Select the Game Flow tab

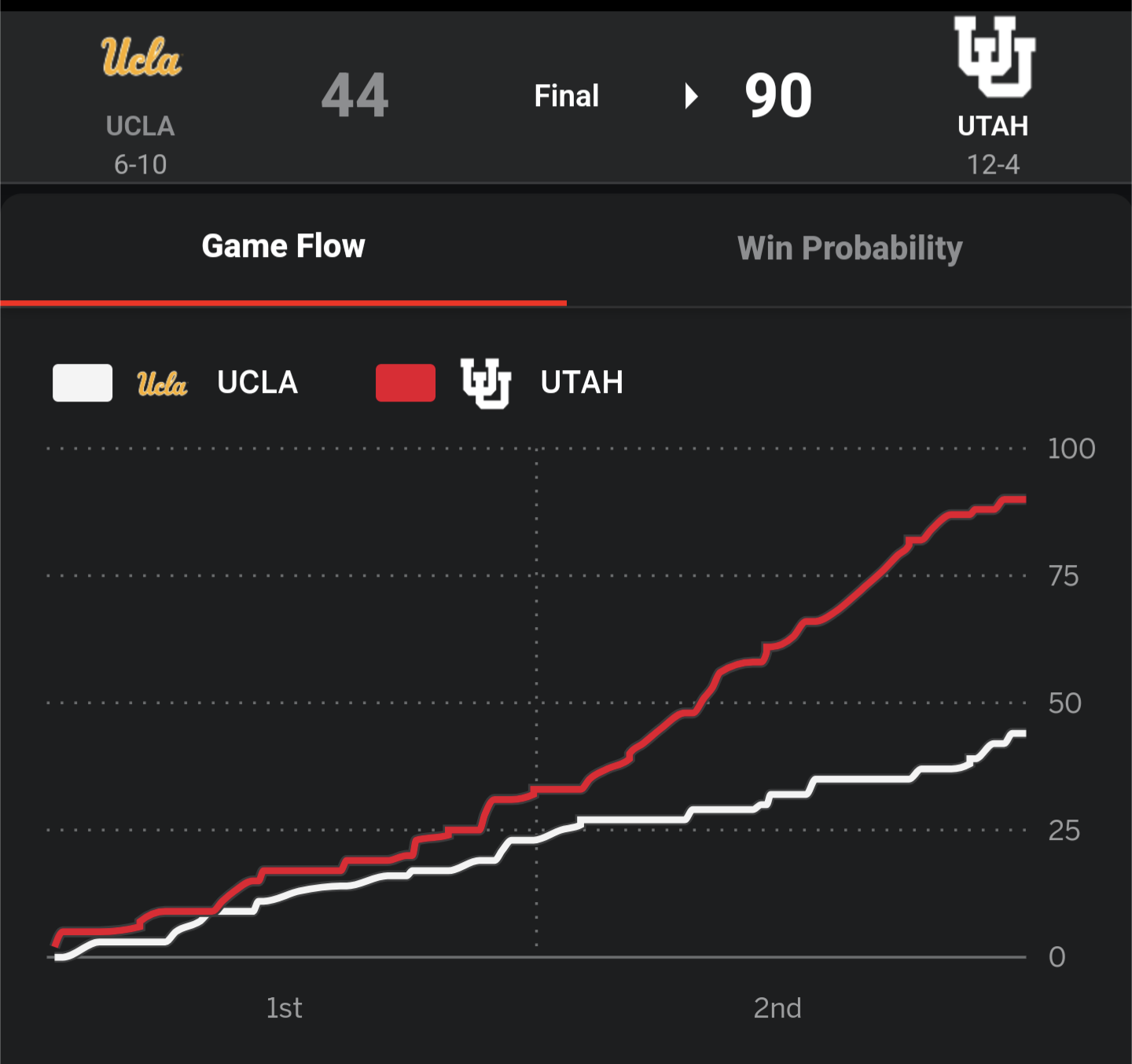click(x=283, y=247)
